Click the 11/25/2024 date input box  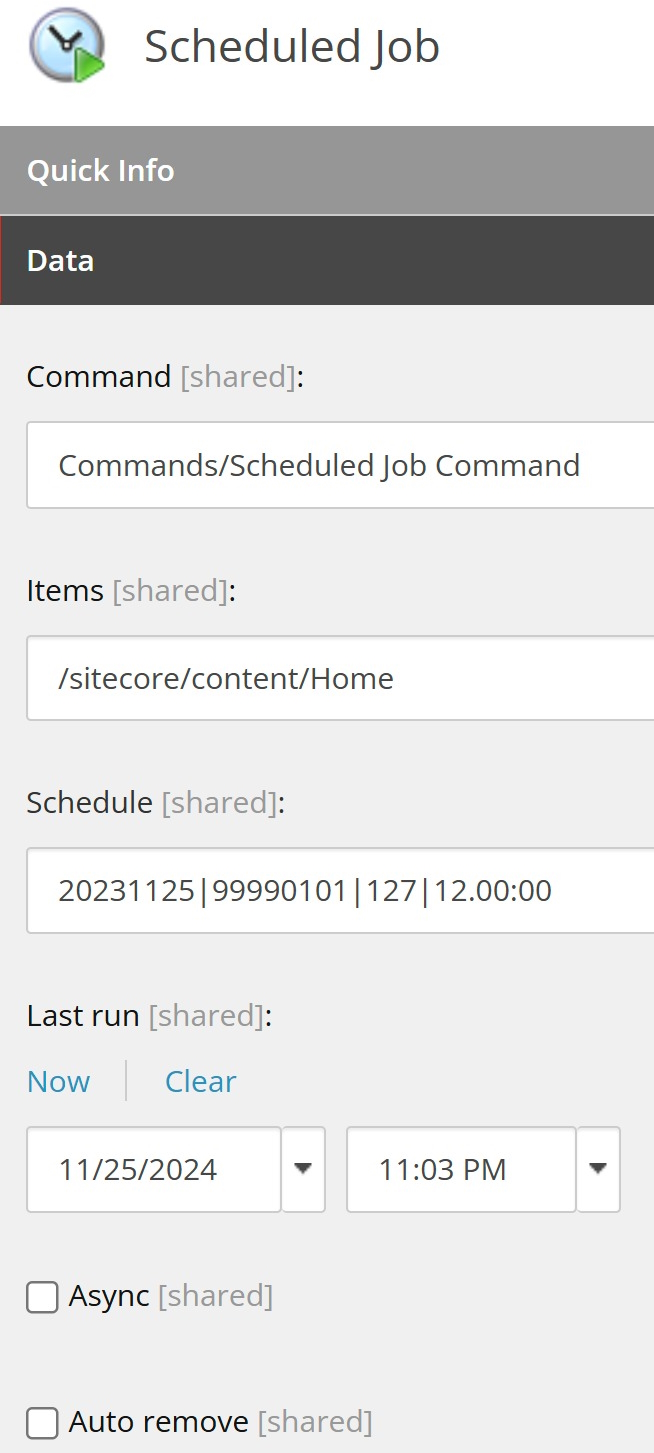[154, 1169]
